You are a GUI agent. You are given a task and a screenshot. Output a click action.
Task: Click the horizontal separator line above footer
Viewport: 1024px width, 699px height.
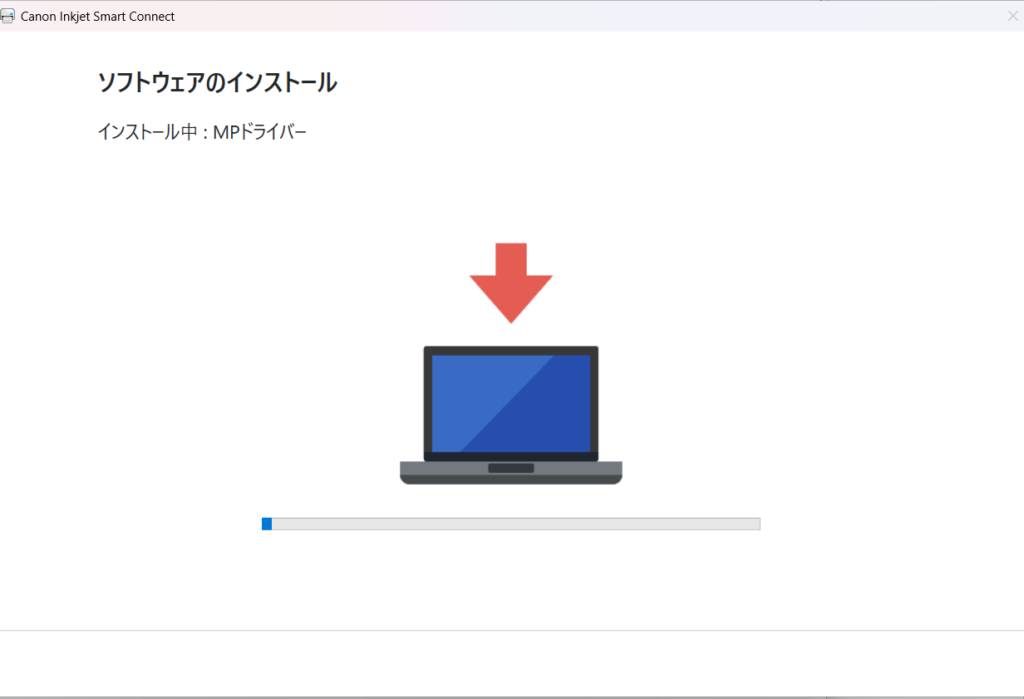click(x=512, y=630)
